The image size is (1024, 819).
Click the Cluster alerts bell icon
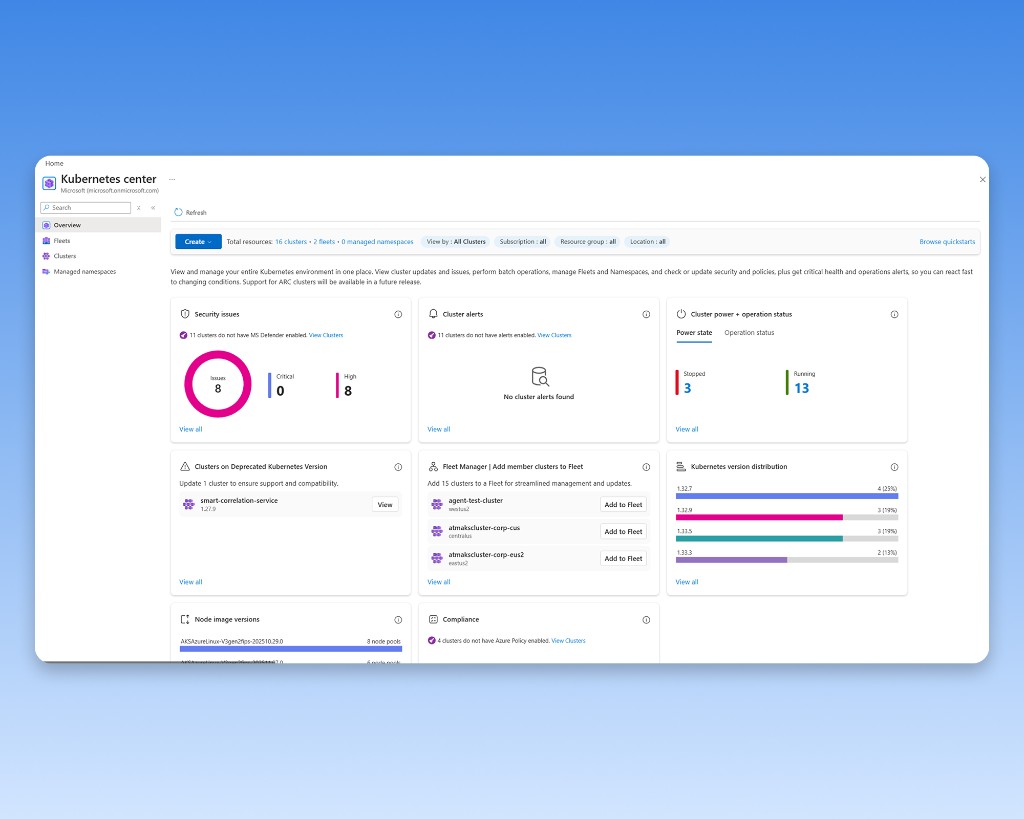[x=433, y=314]
